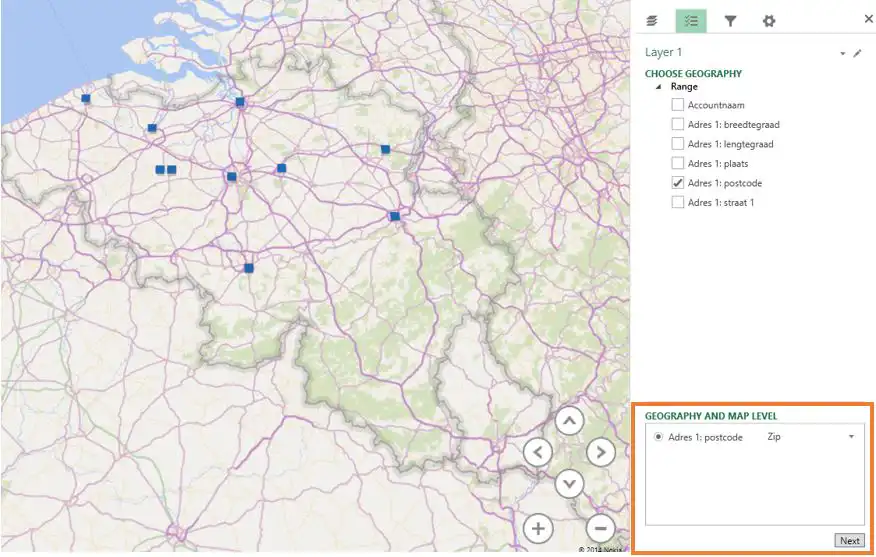Rotate map right with the right arrow
The height and width of the screenshot is (557, 876).
coord(600,452)
